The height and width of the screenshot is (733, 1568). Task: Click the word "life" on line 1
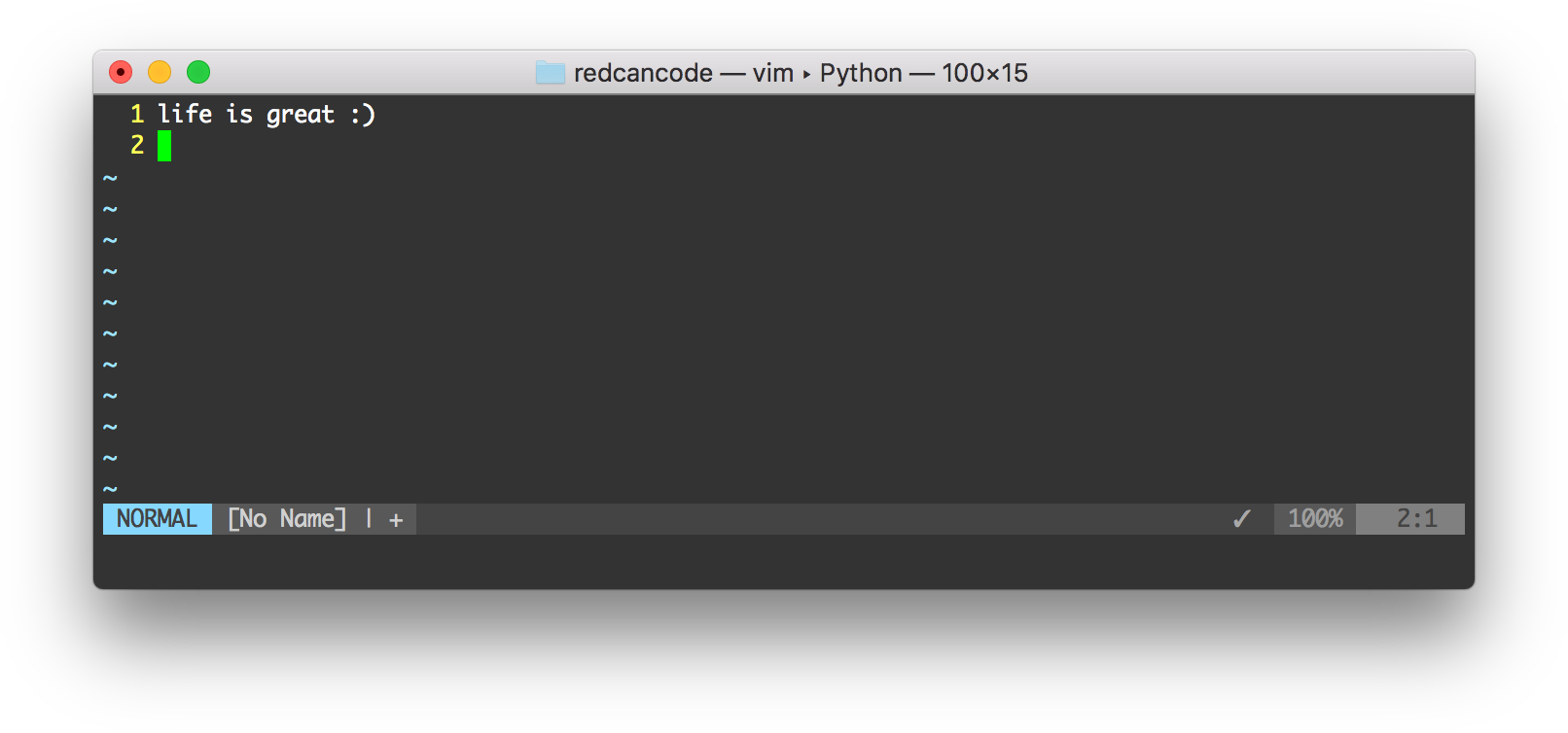(185, 115)
